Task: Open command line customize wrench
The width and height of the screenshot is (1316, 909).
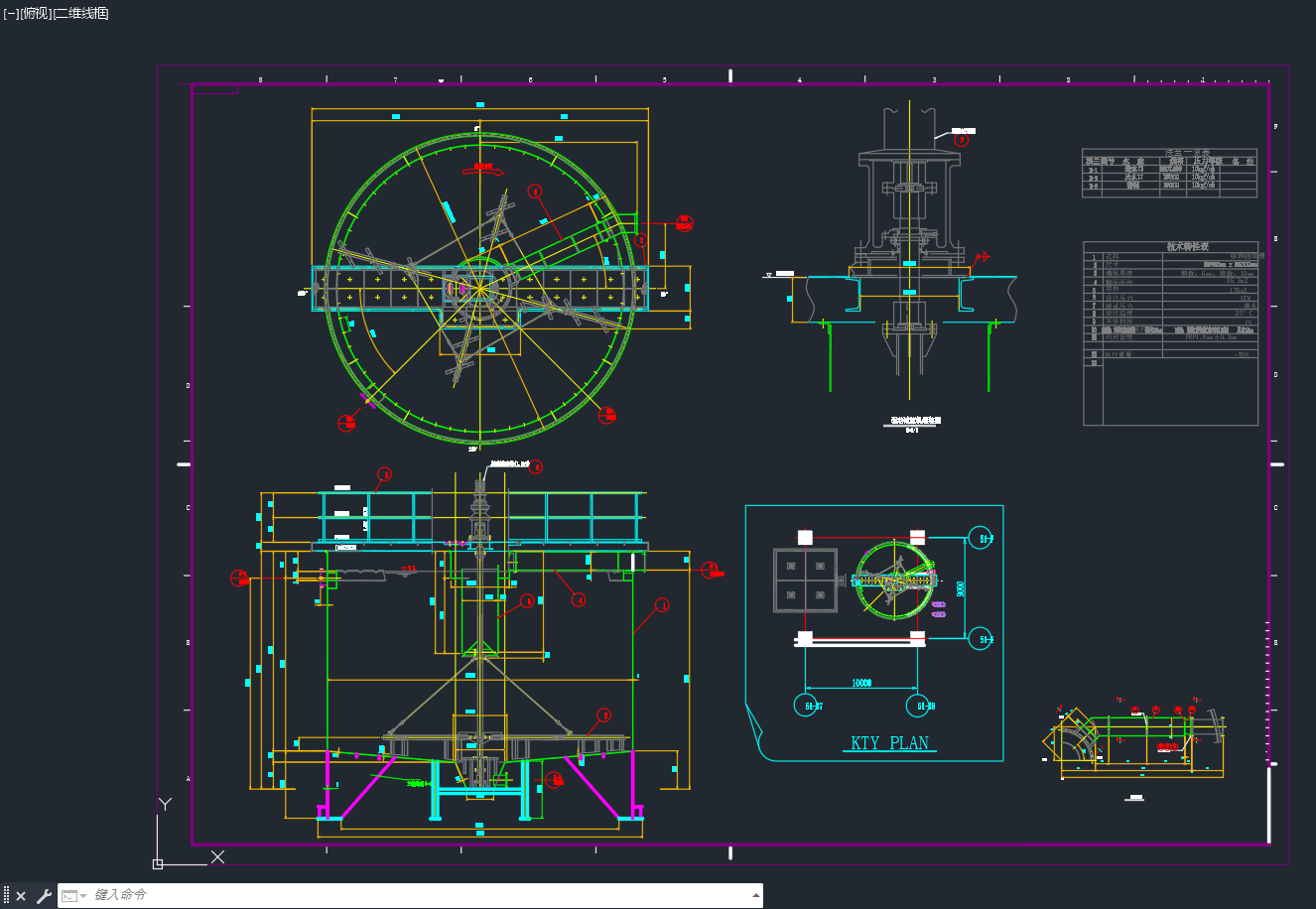Action: [44, 896]
